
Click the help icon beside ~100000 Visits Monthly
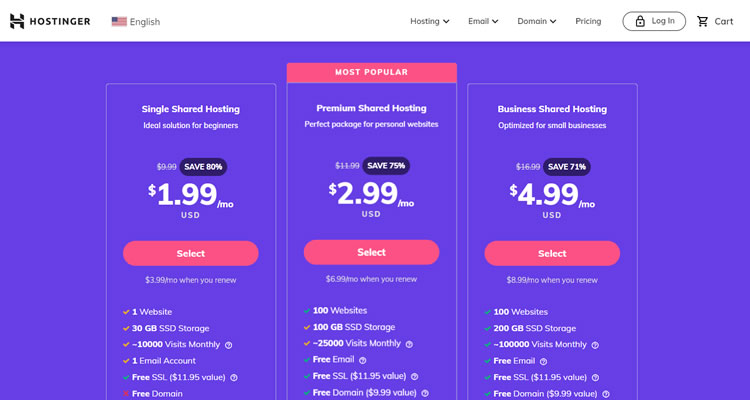(x=595, y=345)
